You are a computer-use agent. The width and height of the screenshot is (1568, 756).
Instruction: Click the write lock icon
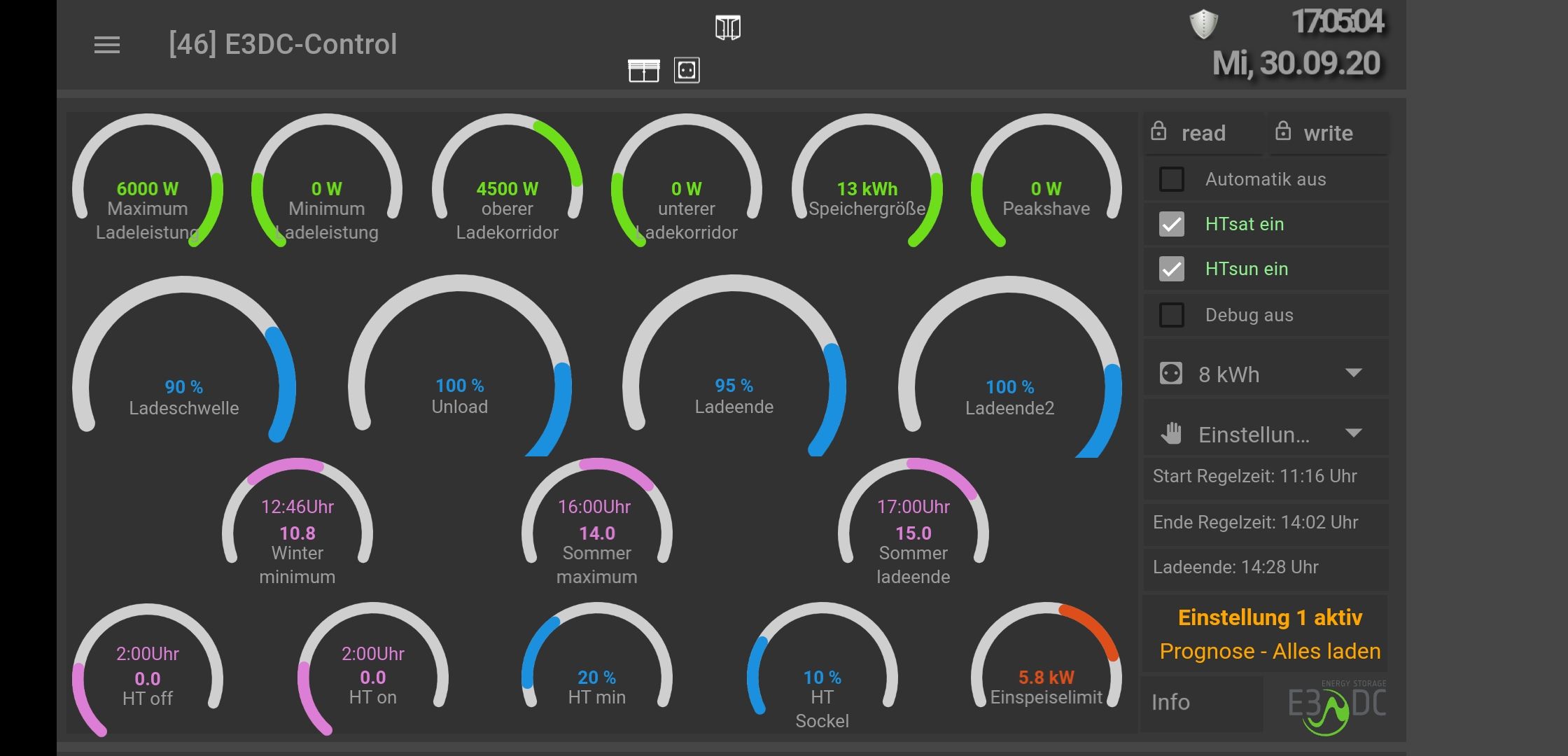1283,132
